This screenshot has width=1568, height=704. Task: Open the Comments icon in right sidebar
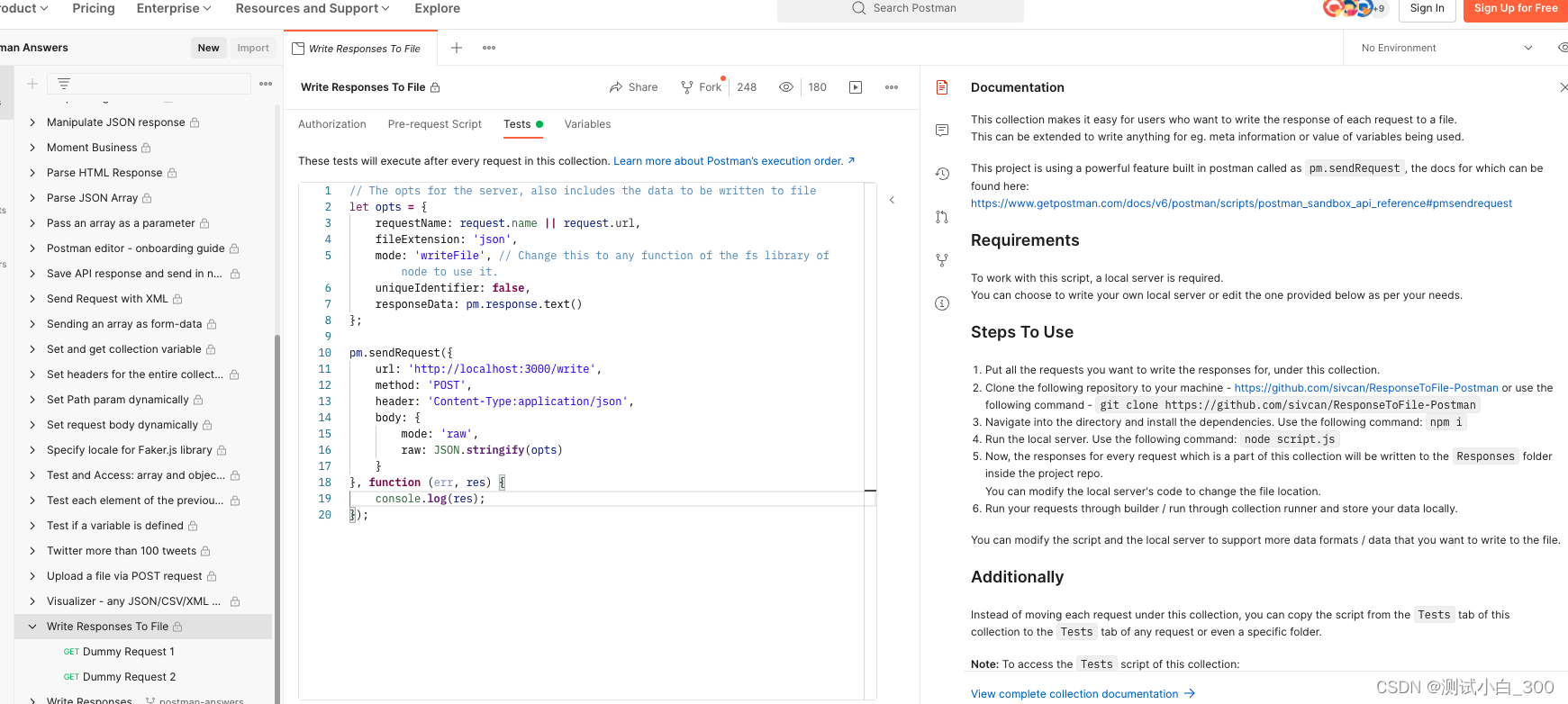click(x=942, y=131)
